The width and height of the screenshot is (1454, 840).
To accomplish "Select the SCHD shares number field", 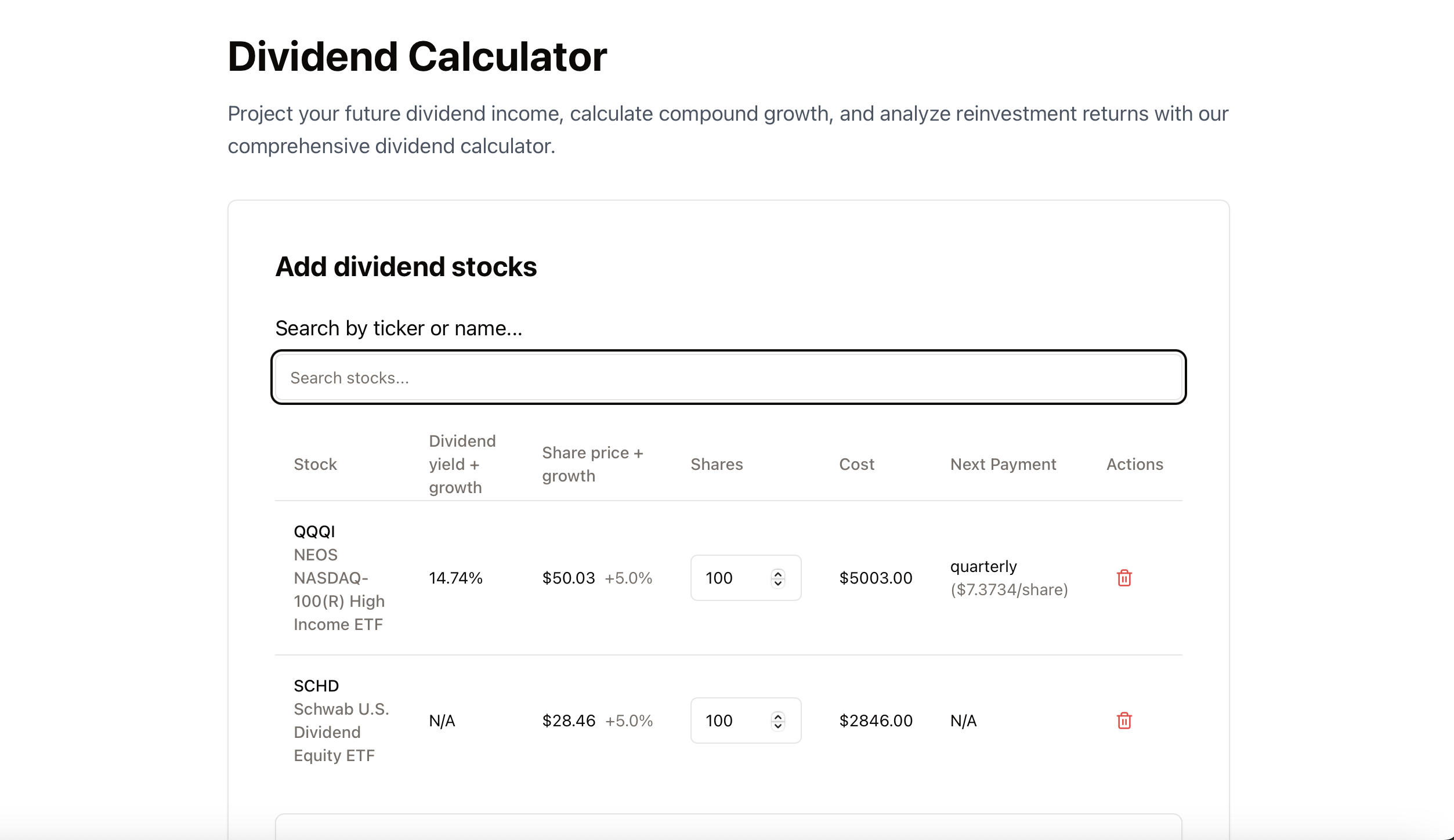I will (x=731, y=720).
